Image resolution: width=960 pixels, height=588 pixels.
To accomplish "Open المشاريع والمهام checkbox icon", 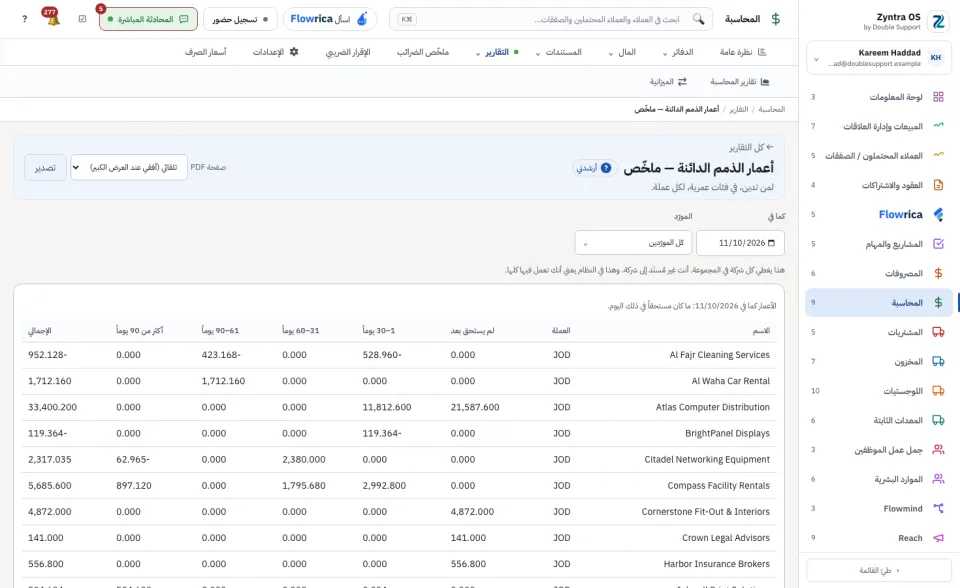I will 938,244.
